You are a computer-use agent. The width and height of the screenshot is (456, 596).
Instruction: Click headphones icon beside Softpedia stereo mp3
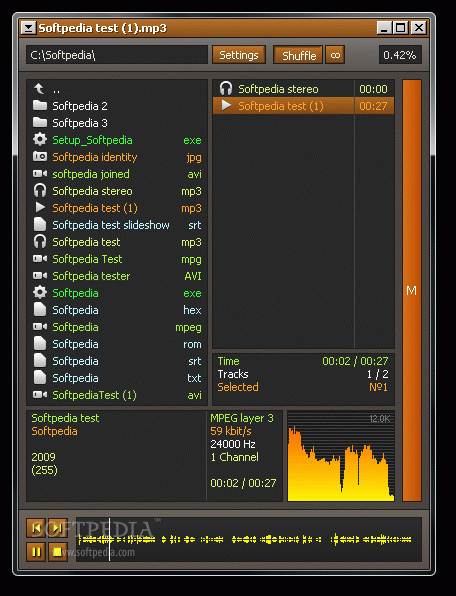40,190
